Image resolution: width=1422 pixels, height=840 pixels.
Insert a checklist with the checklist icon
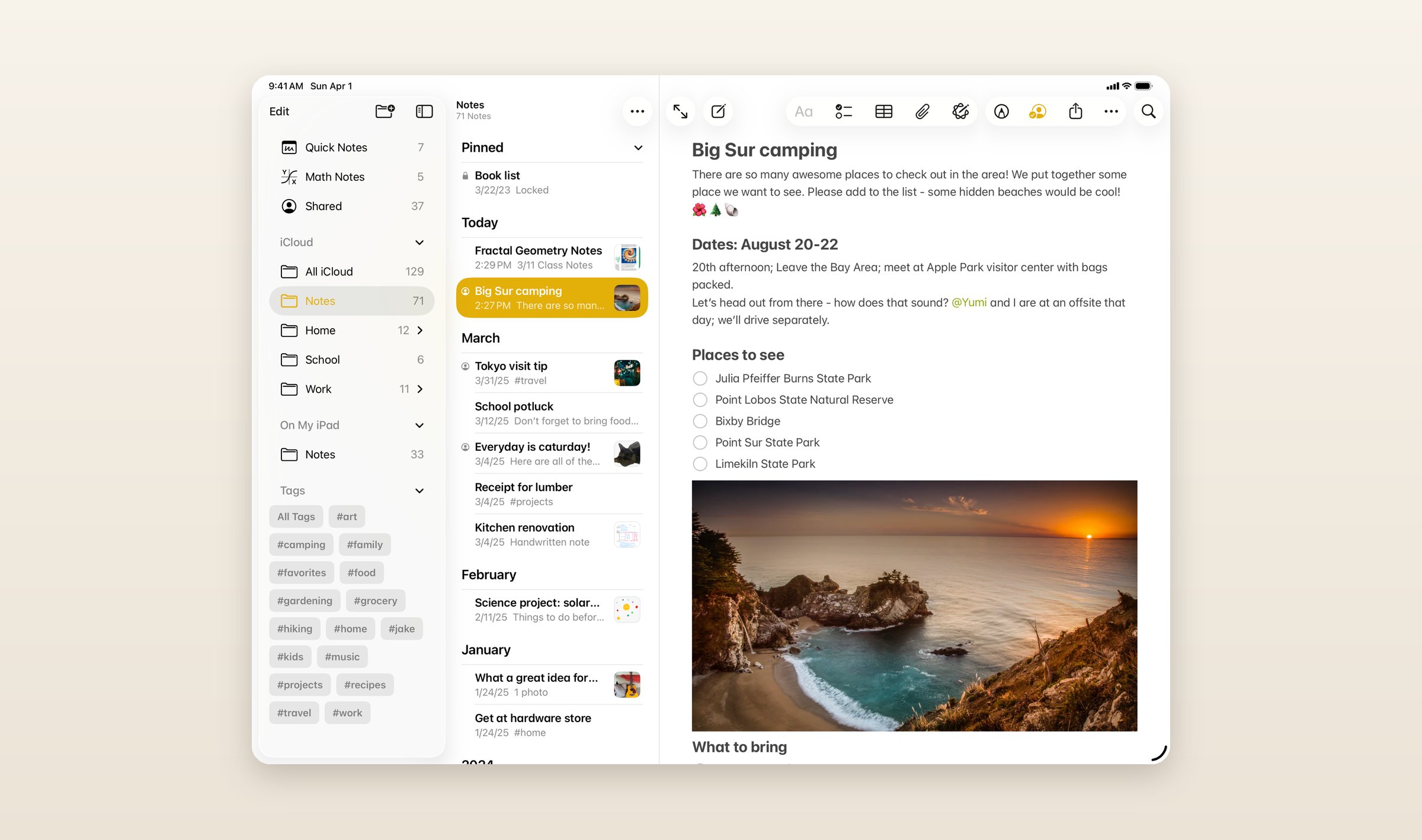pyautogui.click(x=843, y=111)
